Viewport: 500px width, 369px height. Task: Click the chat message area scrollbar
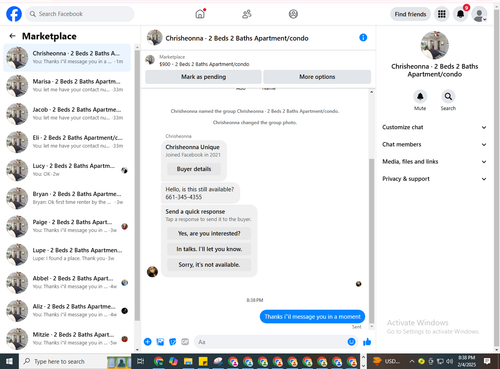coord(372,240)
